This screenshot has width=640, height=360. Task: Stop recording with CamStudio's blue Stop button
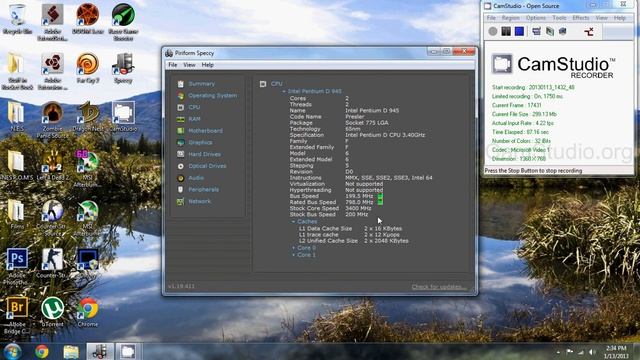pos(519,31)
